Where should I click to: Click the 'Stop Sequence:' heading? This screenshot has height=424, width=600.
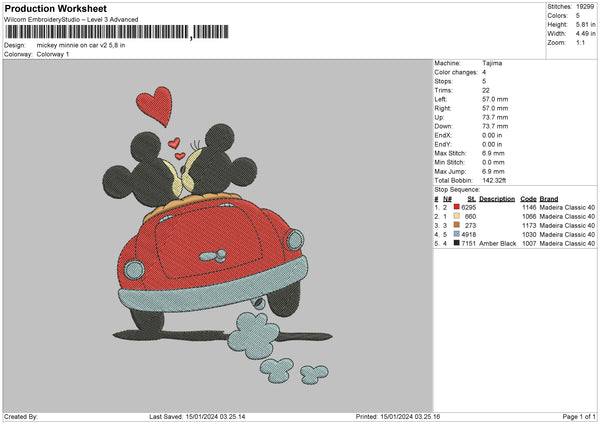tap(457, 190)
